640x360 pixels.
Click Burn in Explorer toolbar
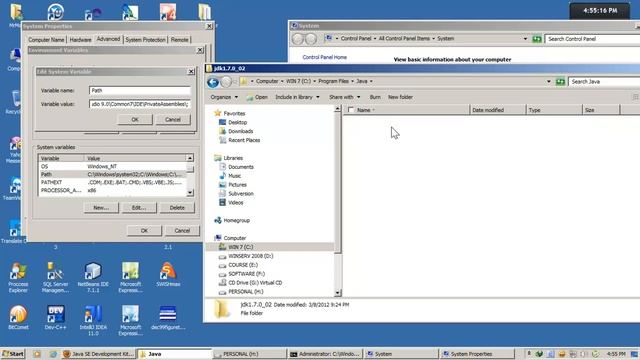pos(375,97)
